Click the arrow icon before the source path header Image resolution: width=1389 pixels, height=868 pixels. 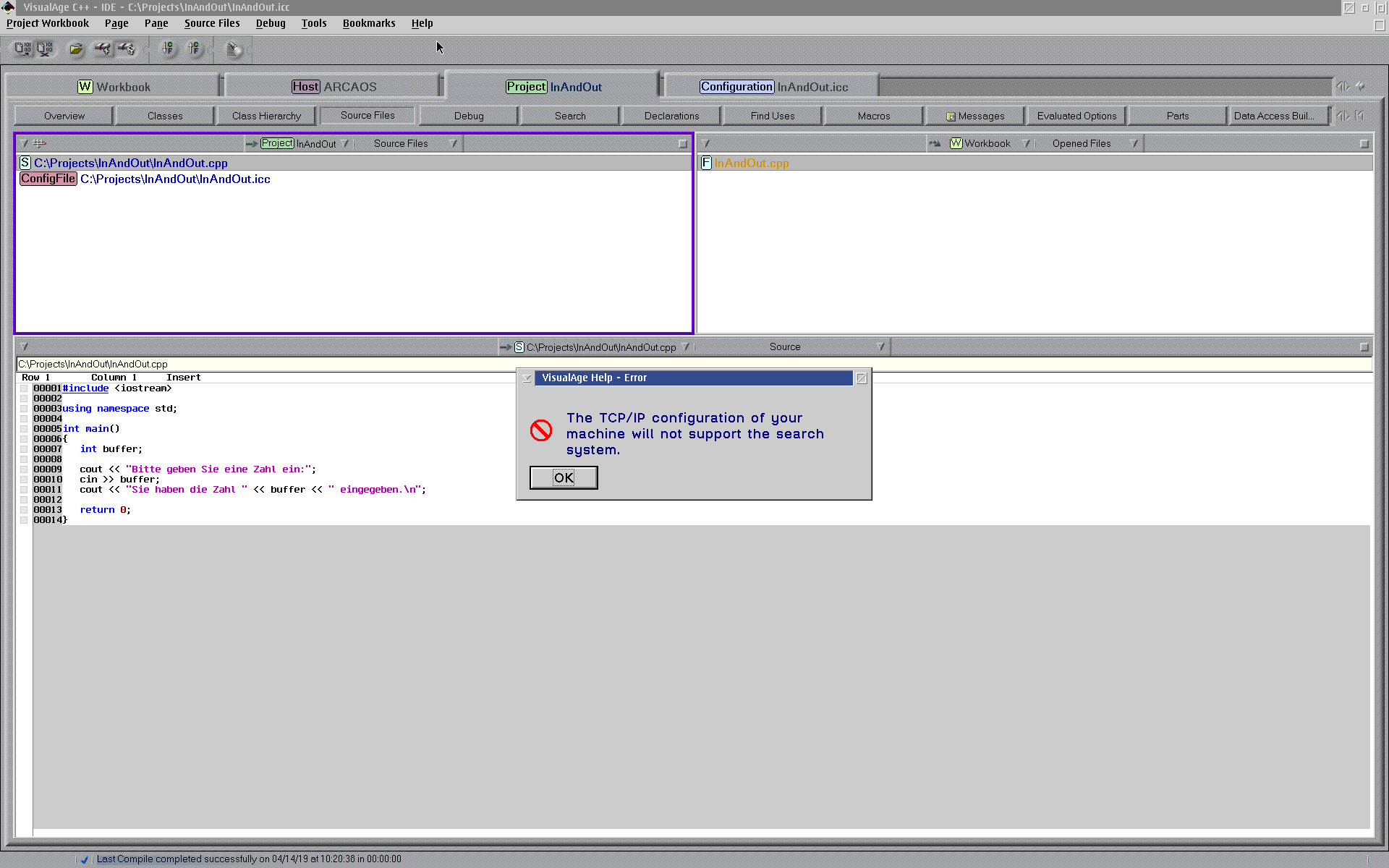pos(506,347)
